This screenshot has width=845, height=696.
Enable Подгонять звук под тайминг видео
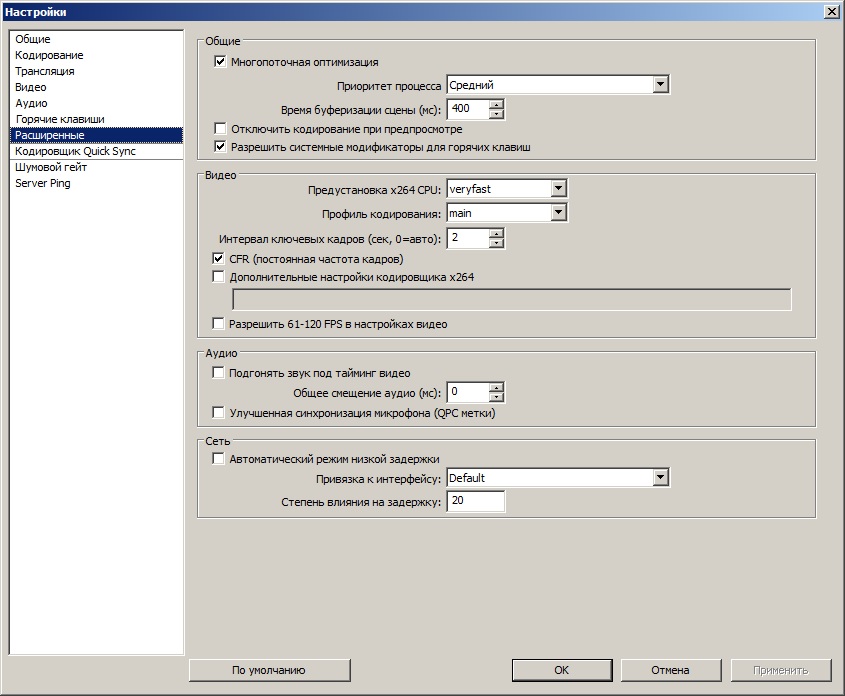click(218, 372)
